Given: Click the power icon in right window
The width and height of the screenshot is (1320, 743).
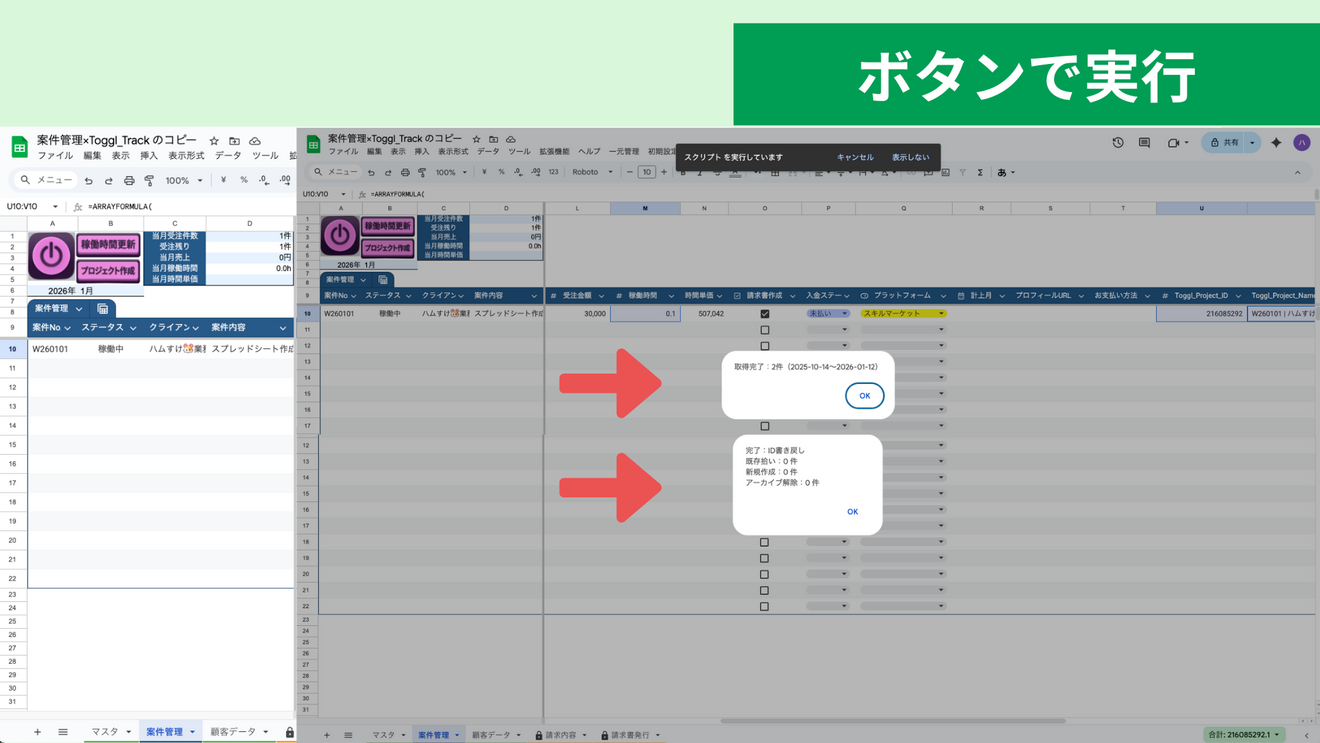Looking at the screenshot, I should pos(340,236).
